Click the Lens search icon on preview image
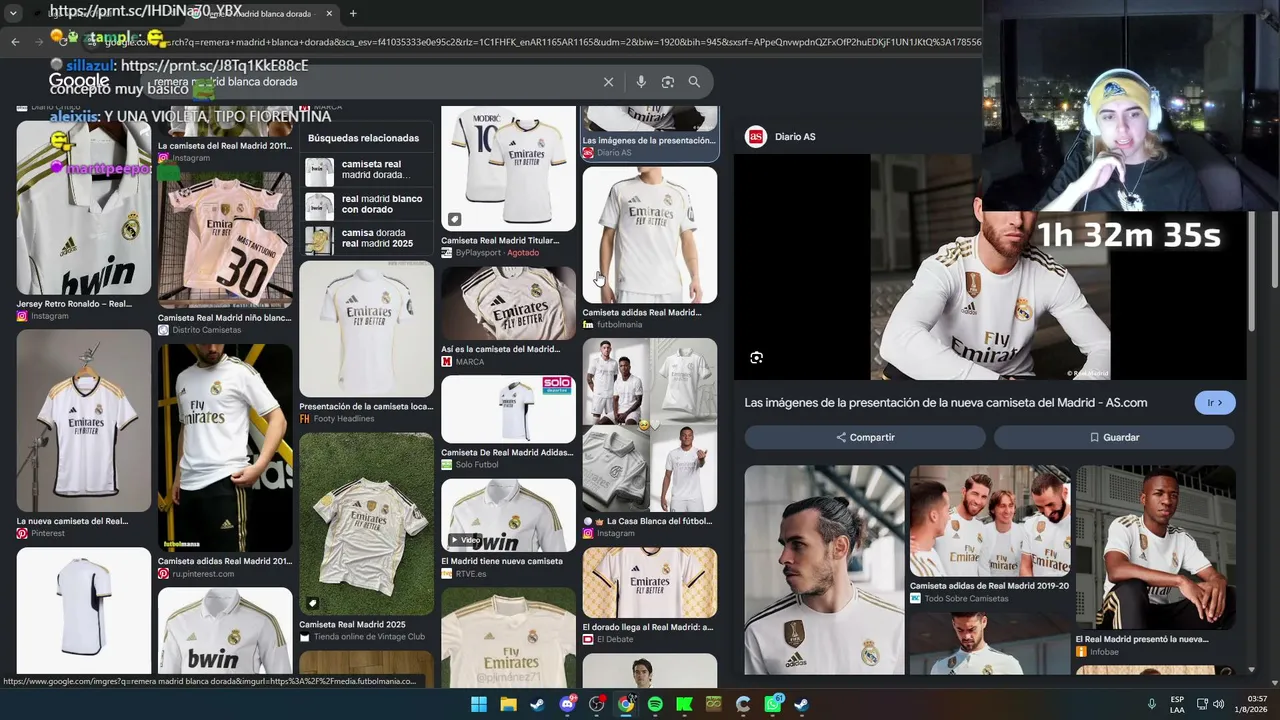1280x720 pixels. (757, 357)
